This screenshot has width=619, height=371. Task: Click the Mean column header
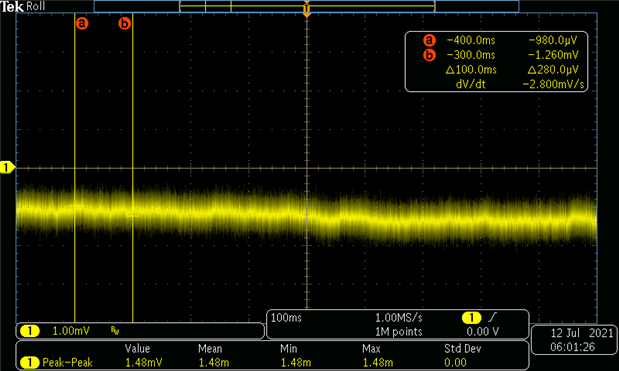click(x=210, y=349)
